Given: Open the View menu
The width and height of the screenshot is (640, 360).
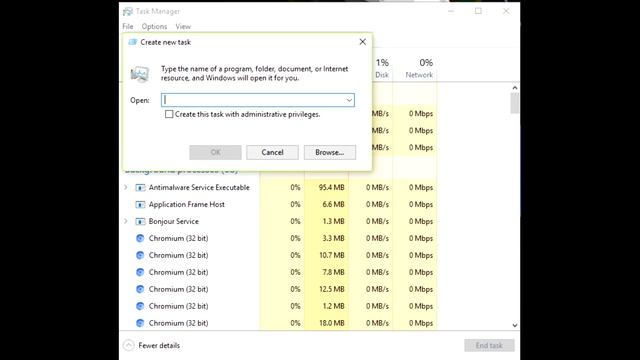Looking at the screenshot, I should (x=183, y=27).
